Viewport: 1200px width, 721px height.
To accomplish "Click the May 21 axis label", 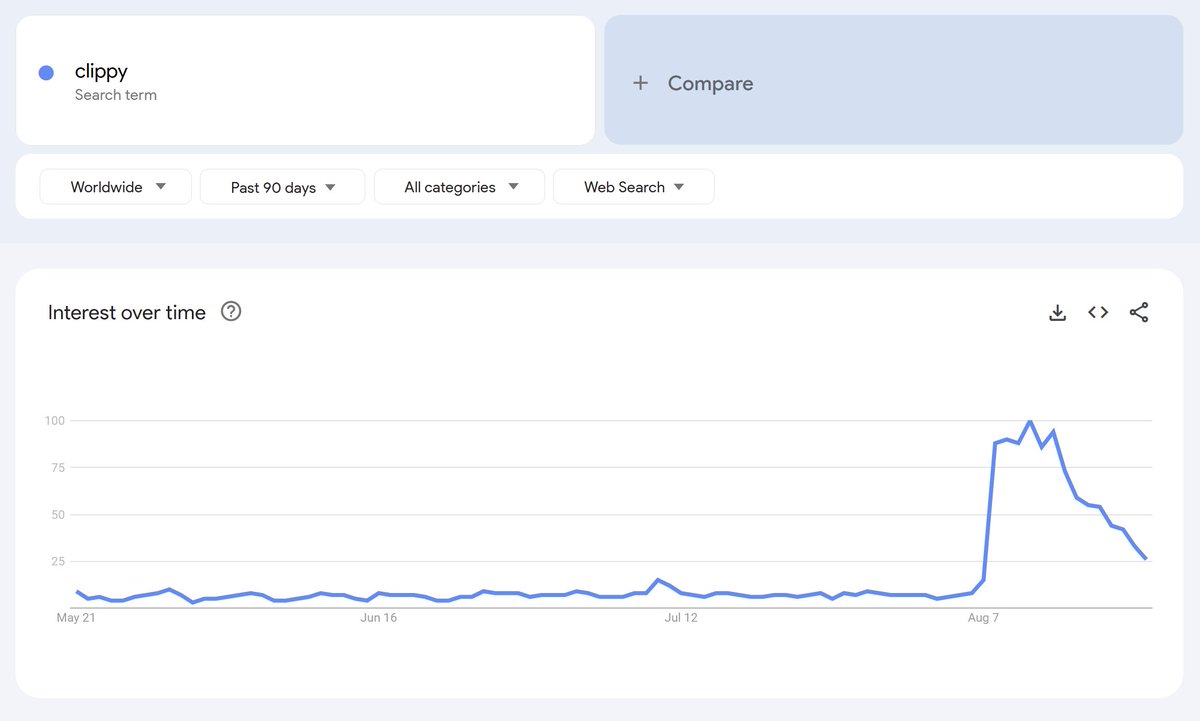I will 76,618.
